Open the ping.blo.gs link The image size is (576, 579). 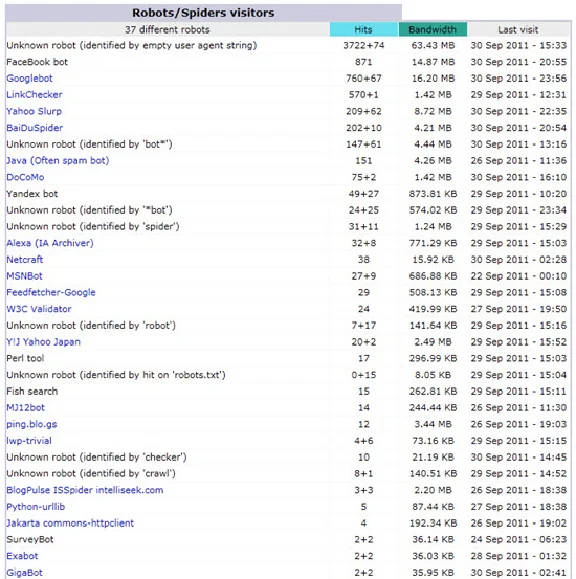[32, 424]
